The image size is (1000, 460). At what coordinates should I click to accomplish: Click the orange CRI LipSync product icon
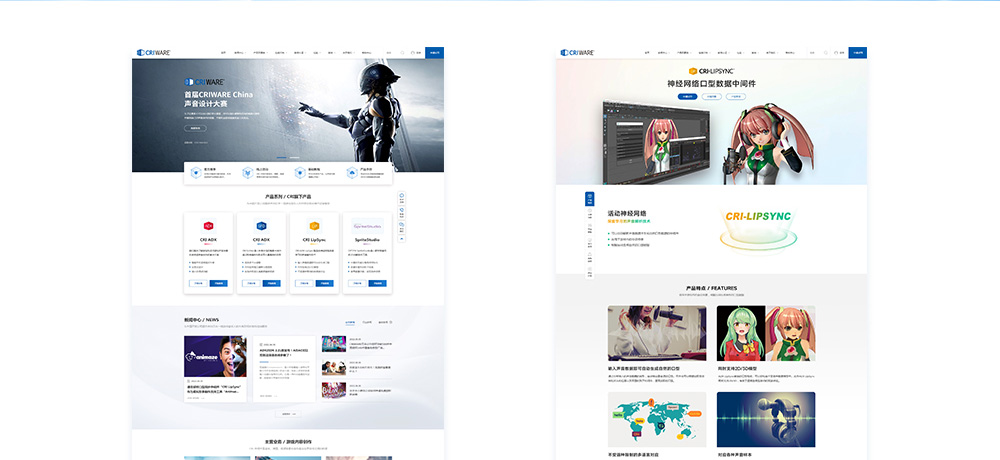(314, 225)
